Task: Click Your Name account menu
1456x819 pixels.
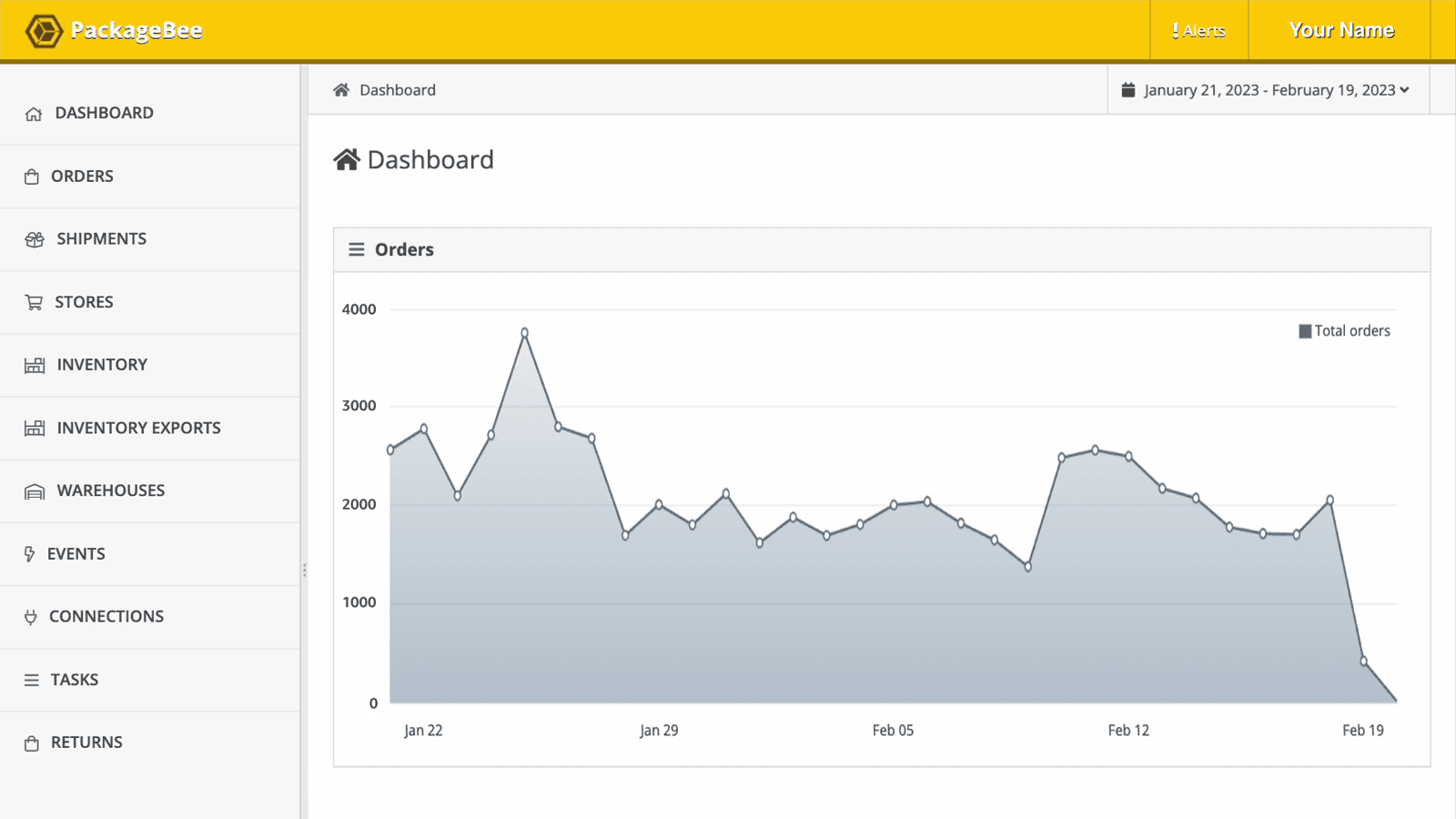Action: (x=1341, y=29)
